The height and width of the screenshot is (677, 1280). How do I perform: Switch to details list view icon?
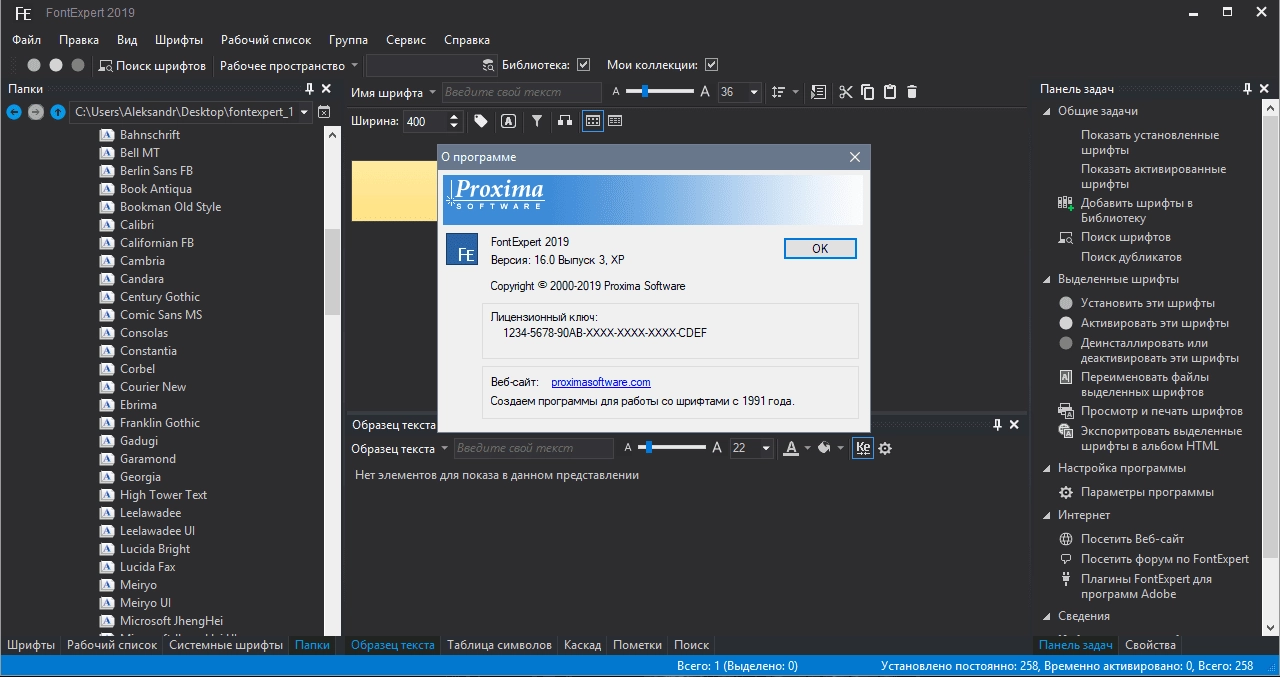[x=615, y=121]
